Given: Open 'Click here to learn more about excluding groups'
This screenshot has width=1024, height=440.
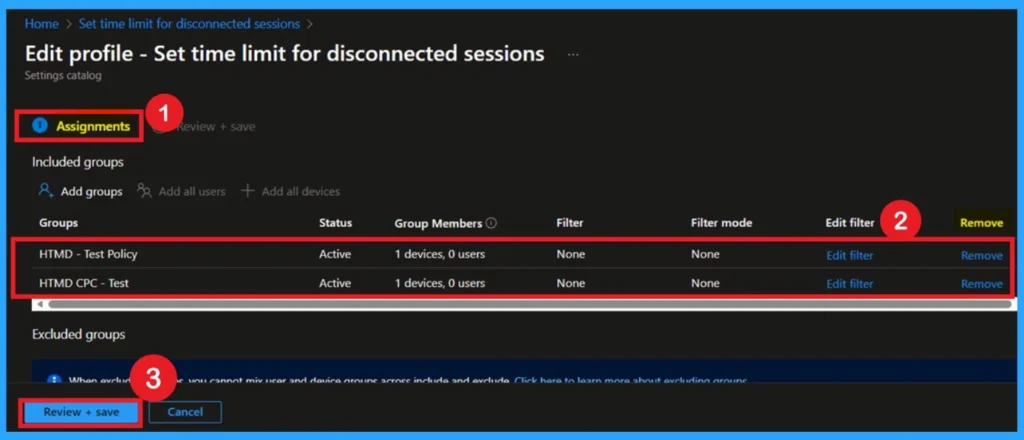Looking at the screenshot, I should (x=630, y=380).
